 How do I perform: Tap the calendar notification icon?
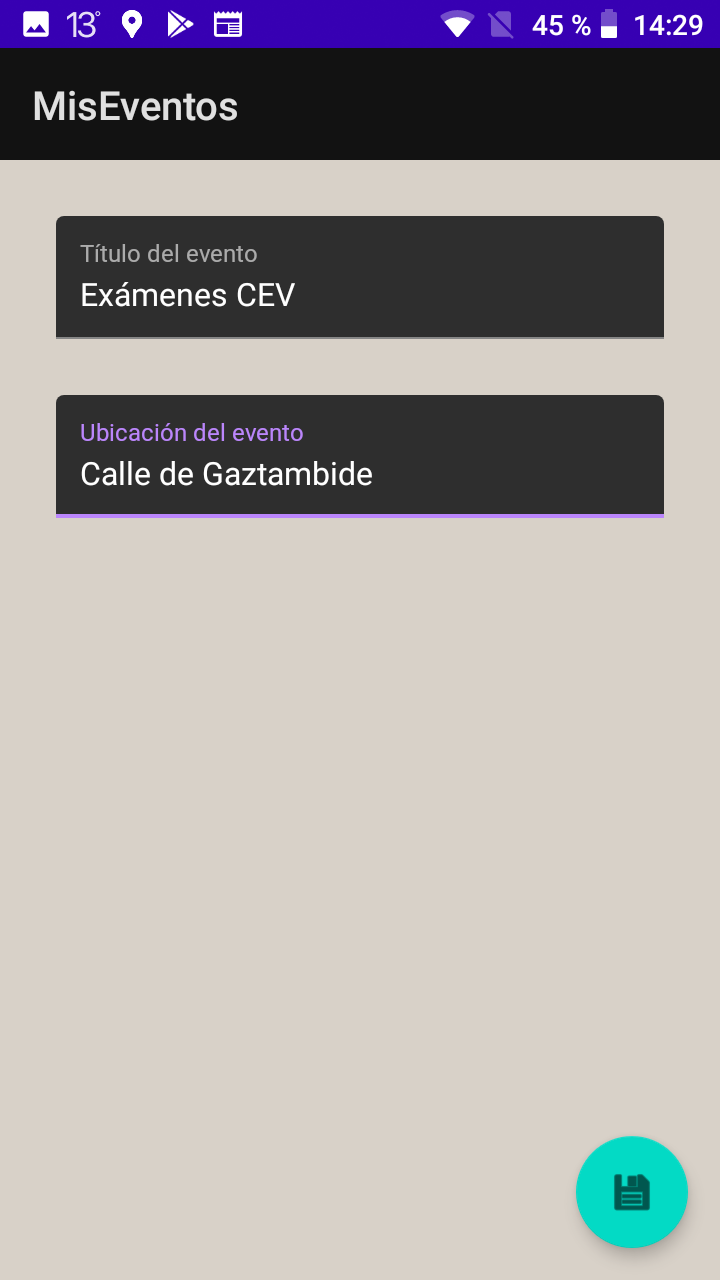point(228,24)
